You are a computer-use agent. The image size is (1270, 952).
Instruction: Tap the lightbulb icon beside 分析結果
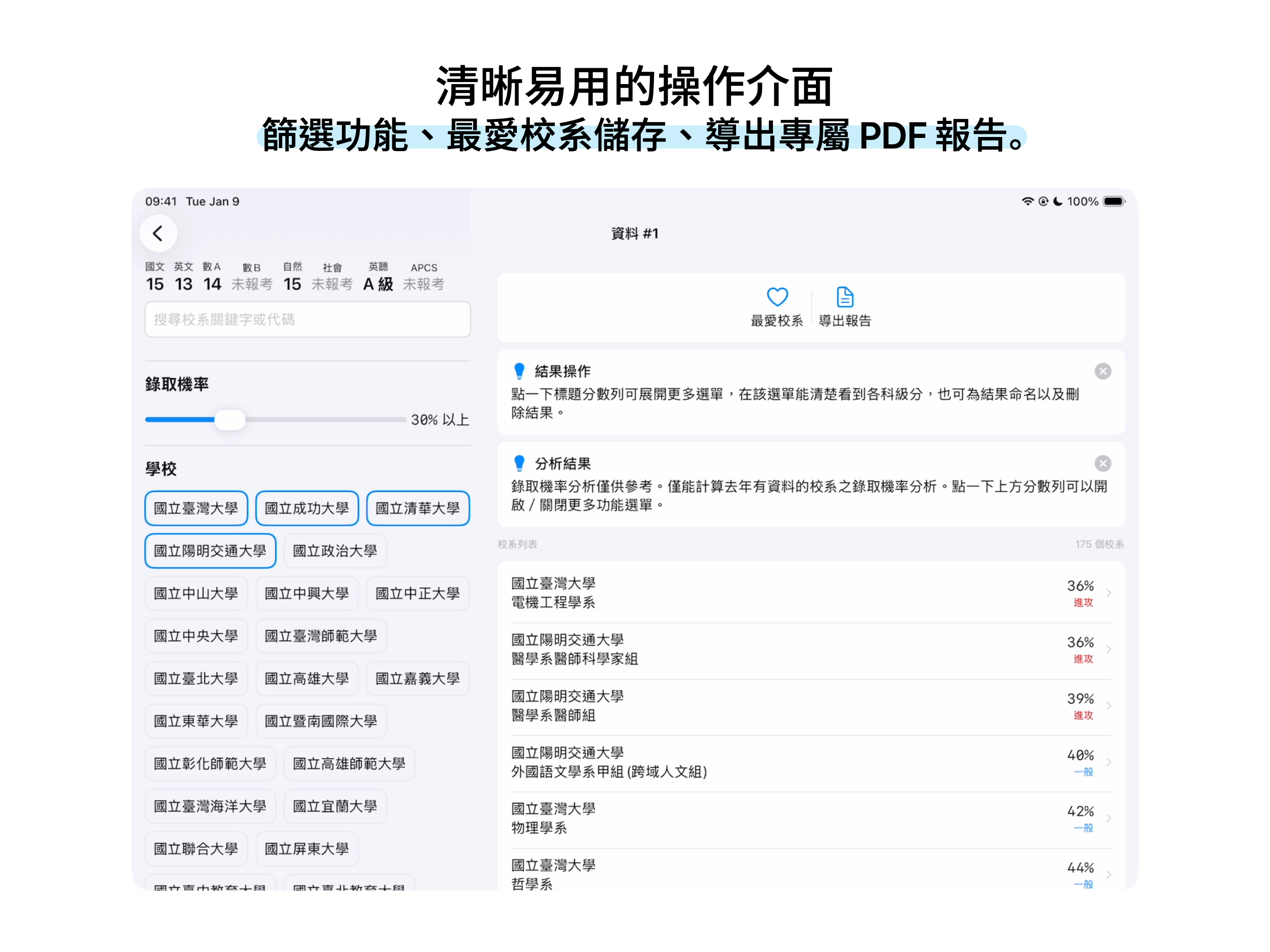[519, 463]
